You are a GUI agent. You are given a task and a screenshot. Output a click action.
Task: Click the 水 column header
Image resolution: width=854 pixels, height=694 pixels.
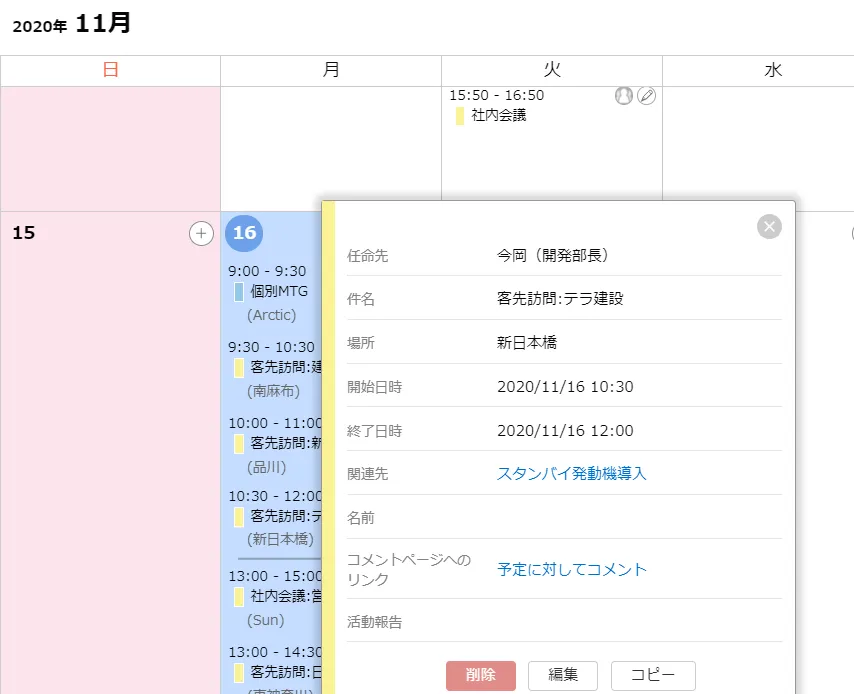pos(773,70)
